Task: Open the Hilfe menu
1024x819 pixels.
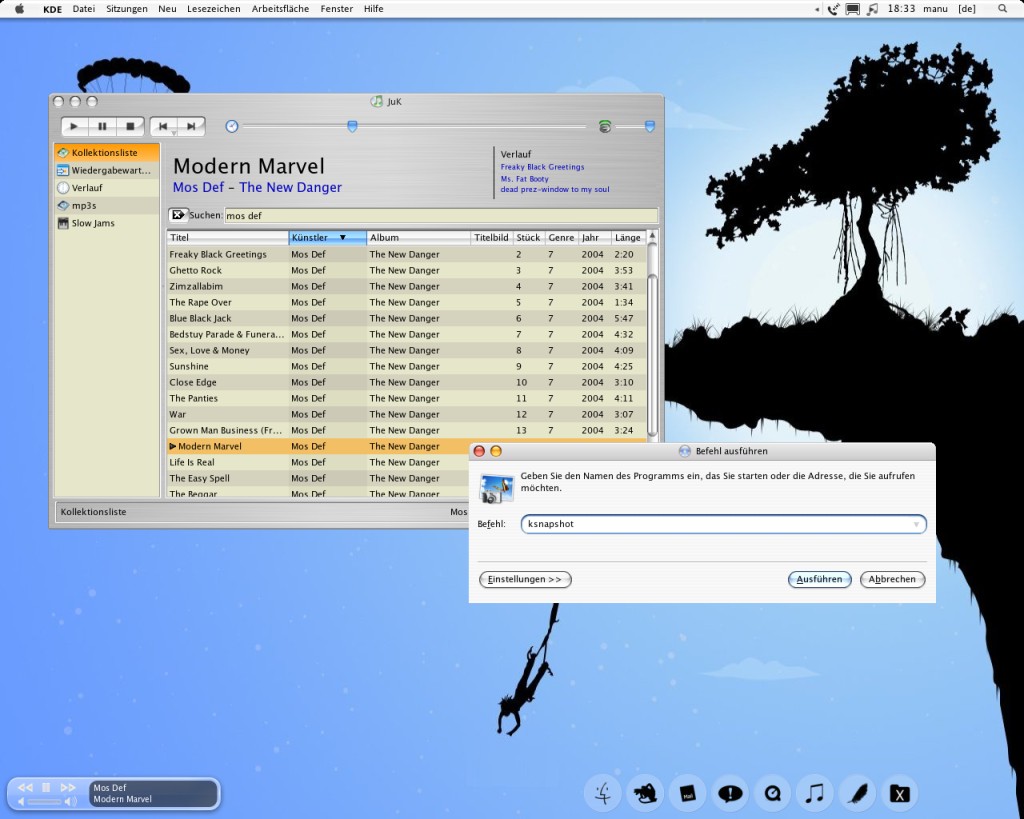Action: pyautogui.click(x=374, y=8)
